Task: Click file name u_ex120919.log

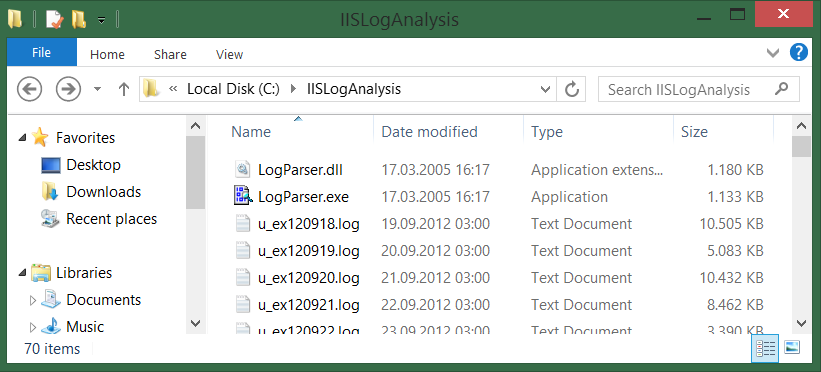Action: (x=309, y=251)
